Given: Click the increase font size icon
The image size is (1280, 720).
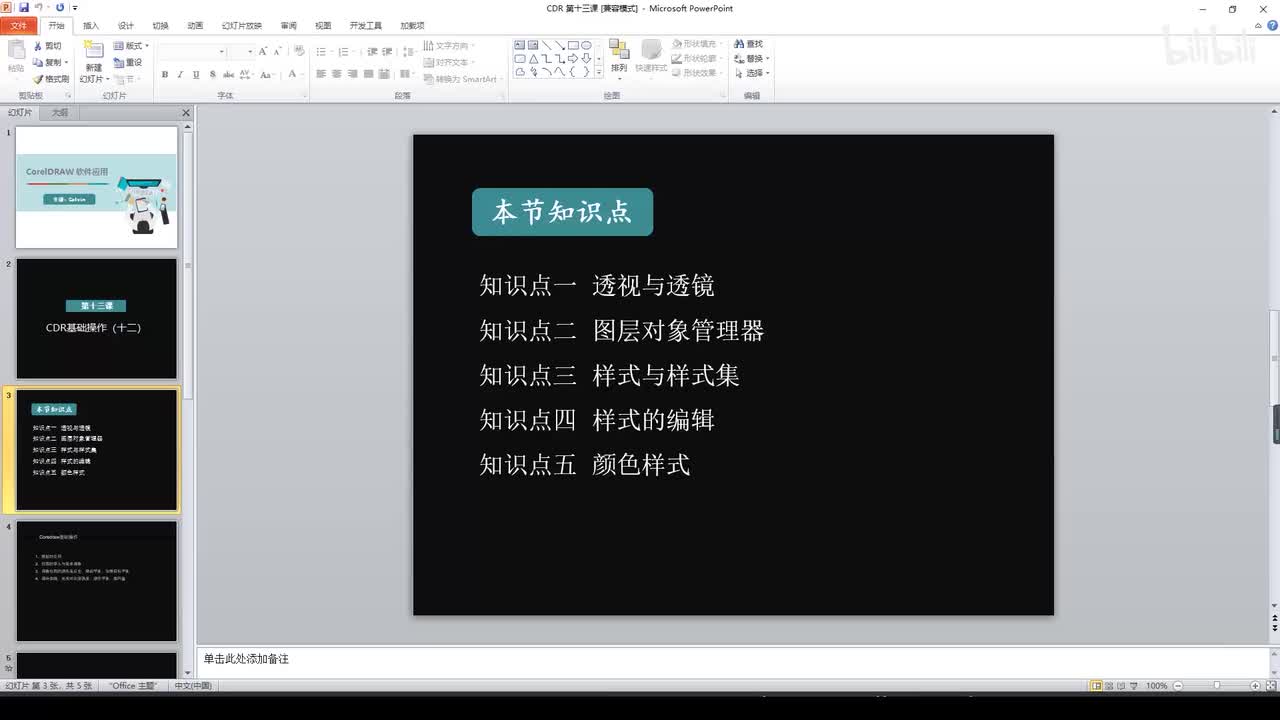Looking at the screenshot, I should (264, 51).
